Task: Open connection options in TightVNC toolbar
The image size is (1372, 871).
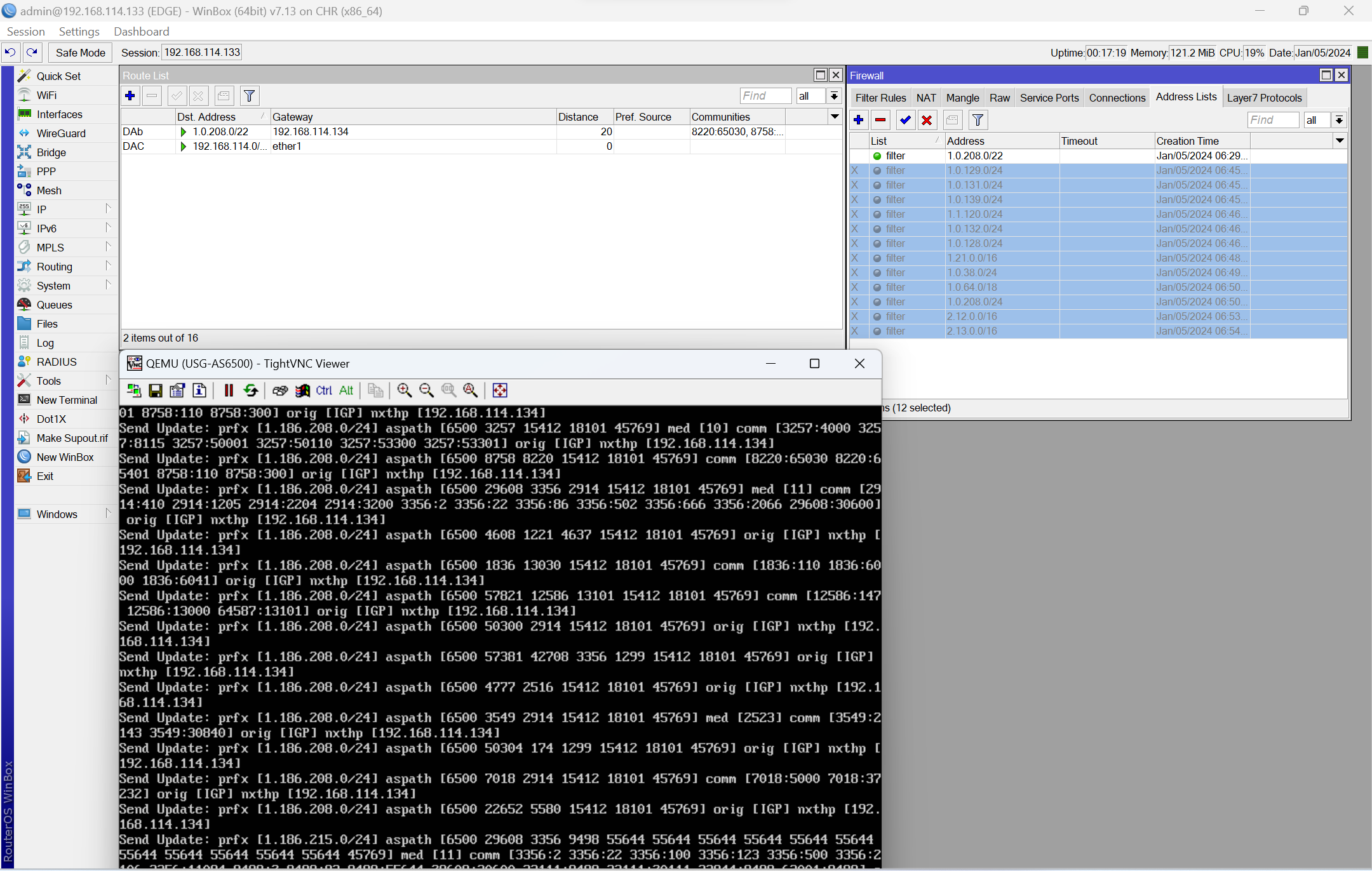Action: (x=177, y=390)
